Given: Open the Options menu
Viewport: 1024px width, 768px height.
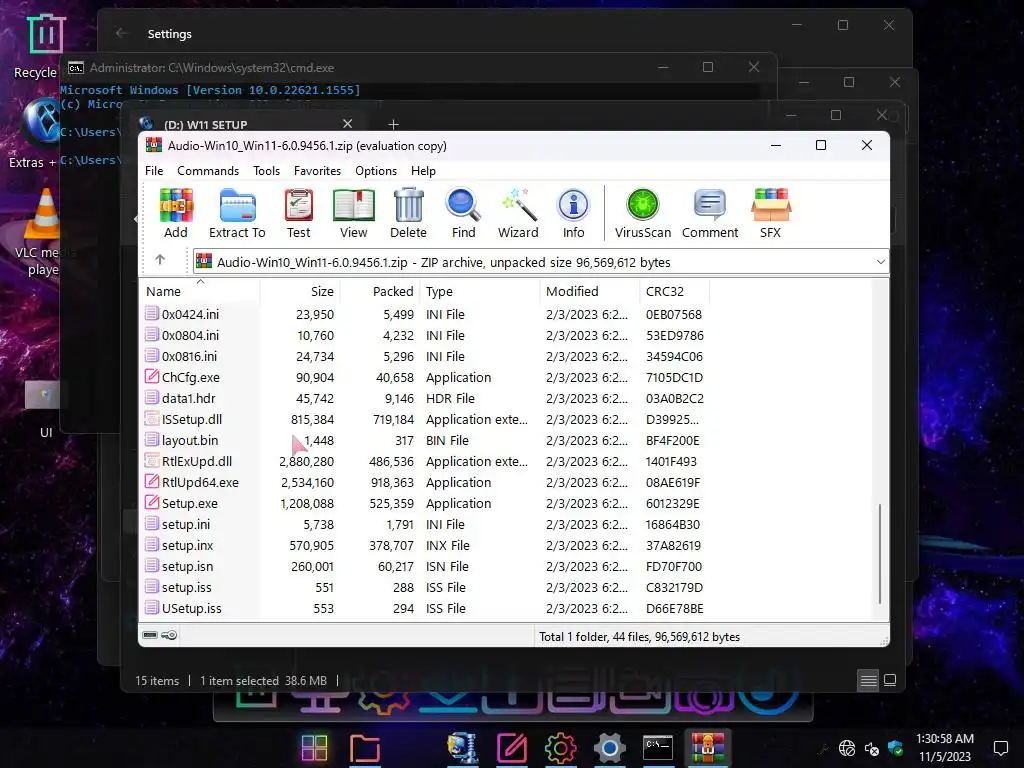Looking at the screenshot, I should click(x=376, y=171).
